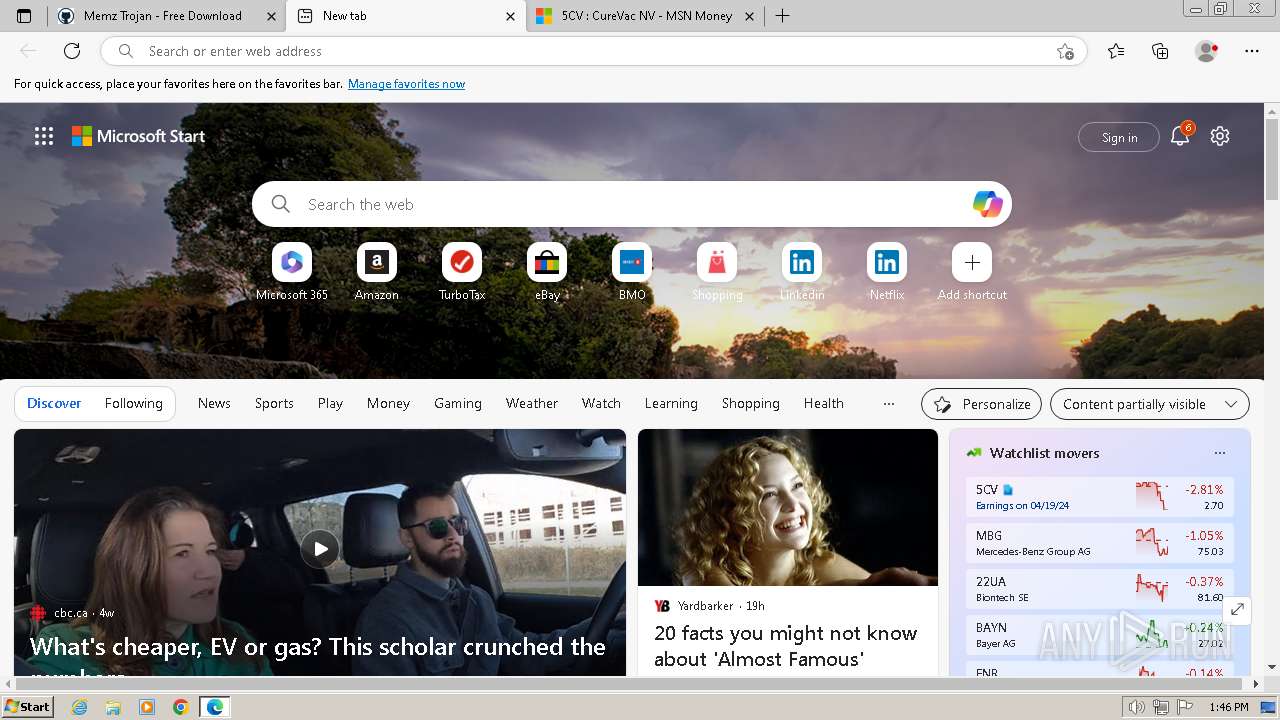1280x720 pixels.
Task: Open Chrome from the taskbar
Action: 180,707
